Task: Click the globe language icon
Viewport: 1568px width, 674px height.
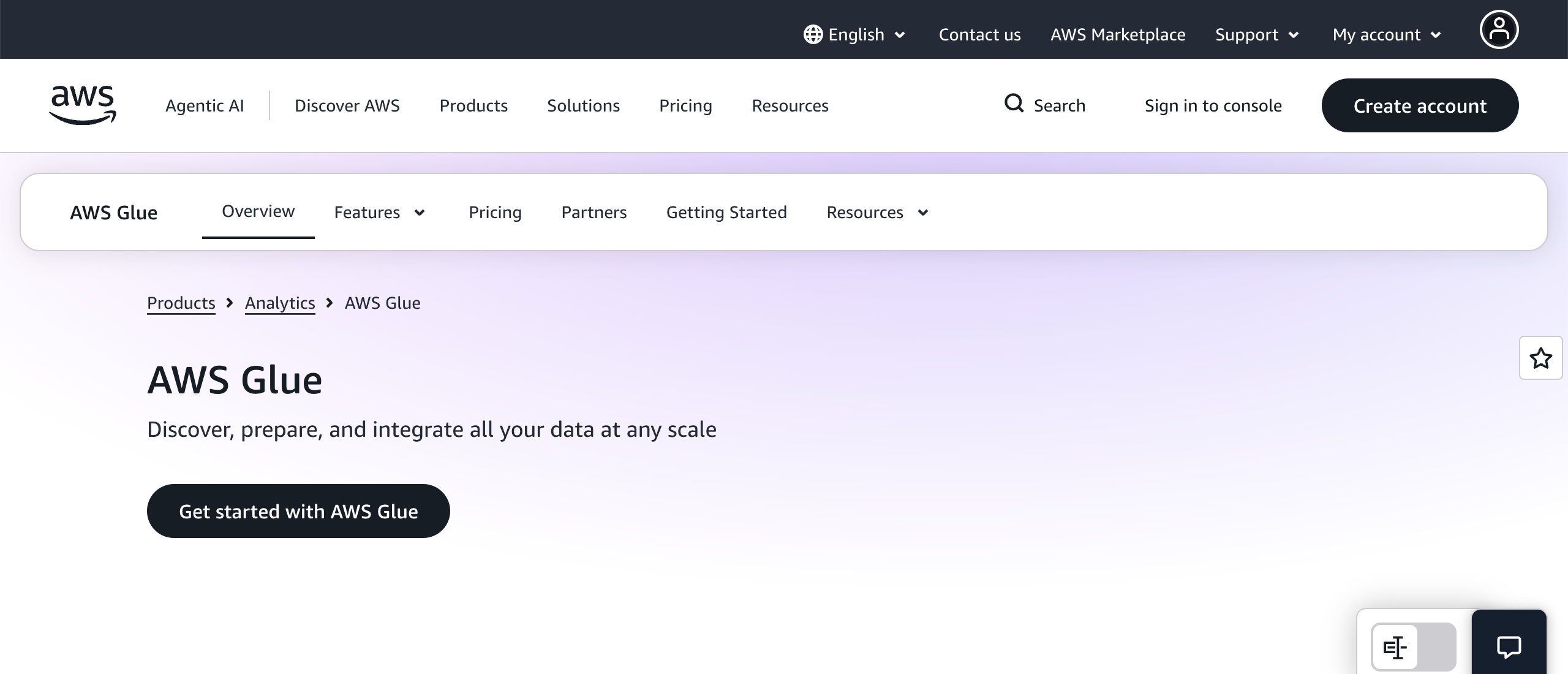Action: coord(813,34)
